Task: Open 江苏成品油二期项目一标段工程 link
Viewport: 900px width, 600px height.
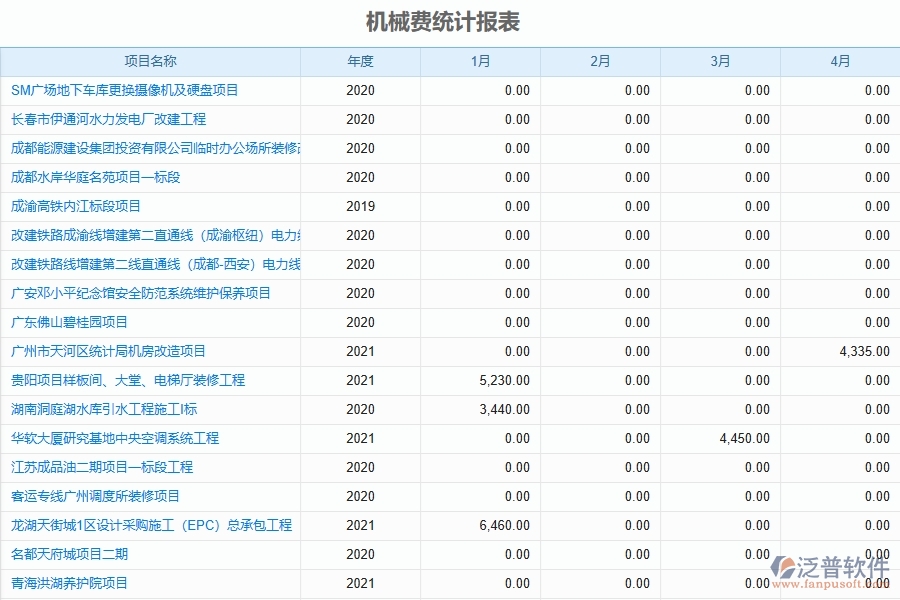Action: (98, 467)
